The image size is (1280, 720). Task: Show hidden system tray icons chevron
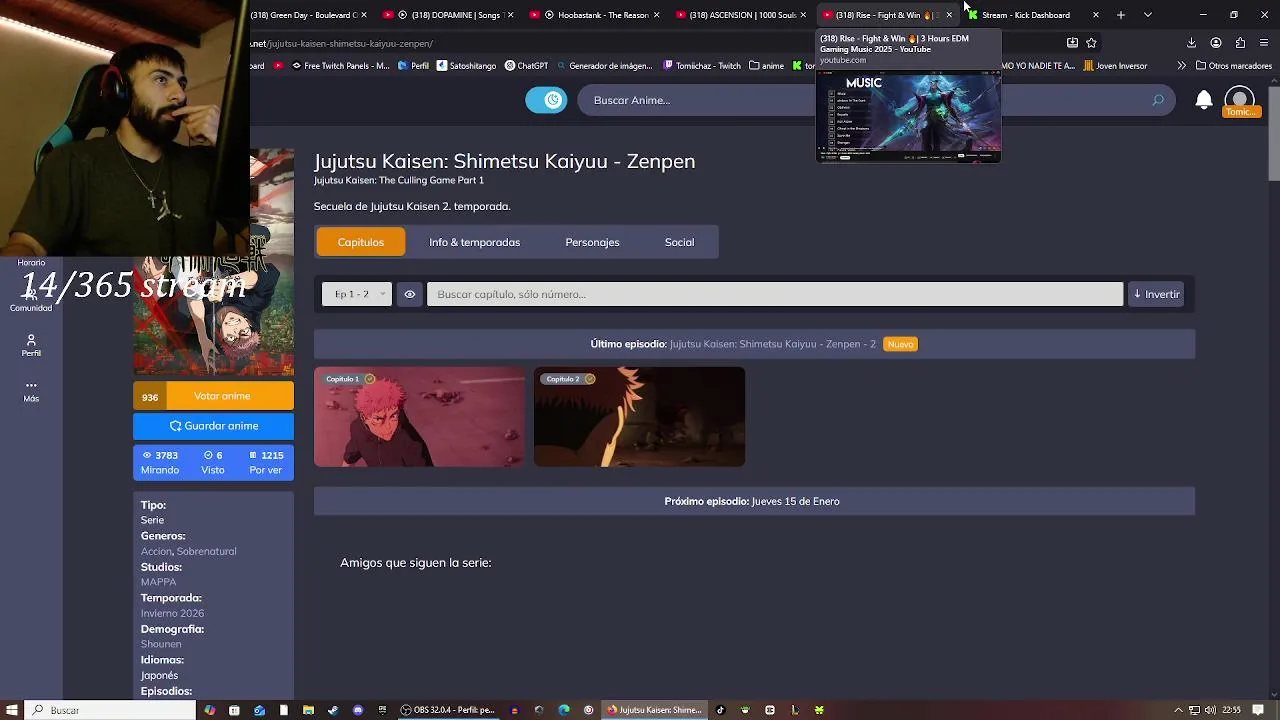click(x=1179, y=710)
